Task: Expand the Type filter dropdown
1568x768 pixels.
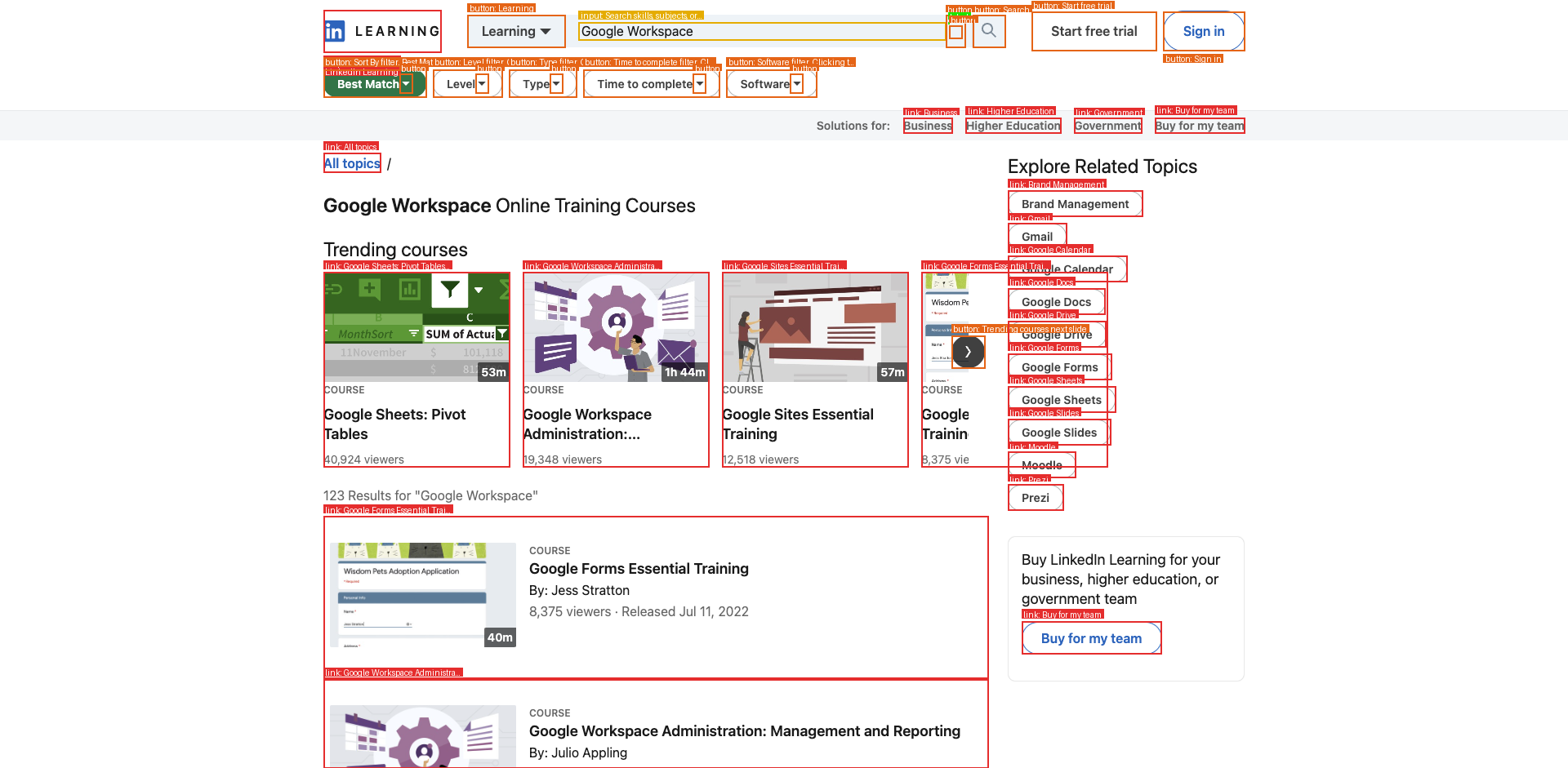Action: pyautogui.click(x=542, y=84)
